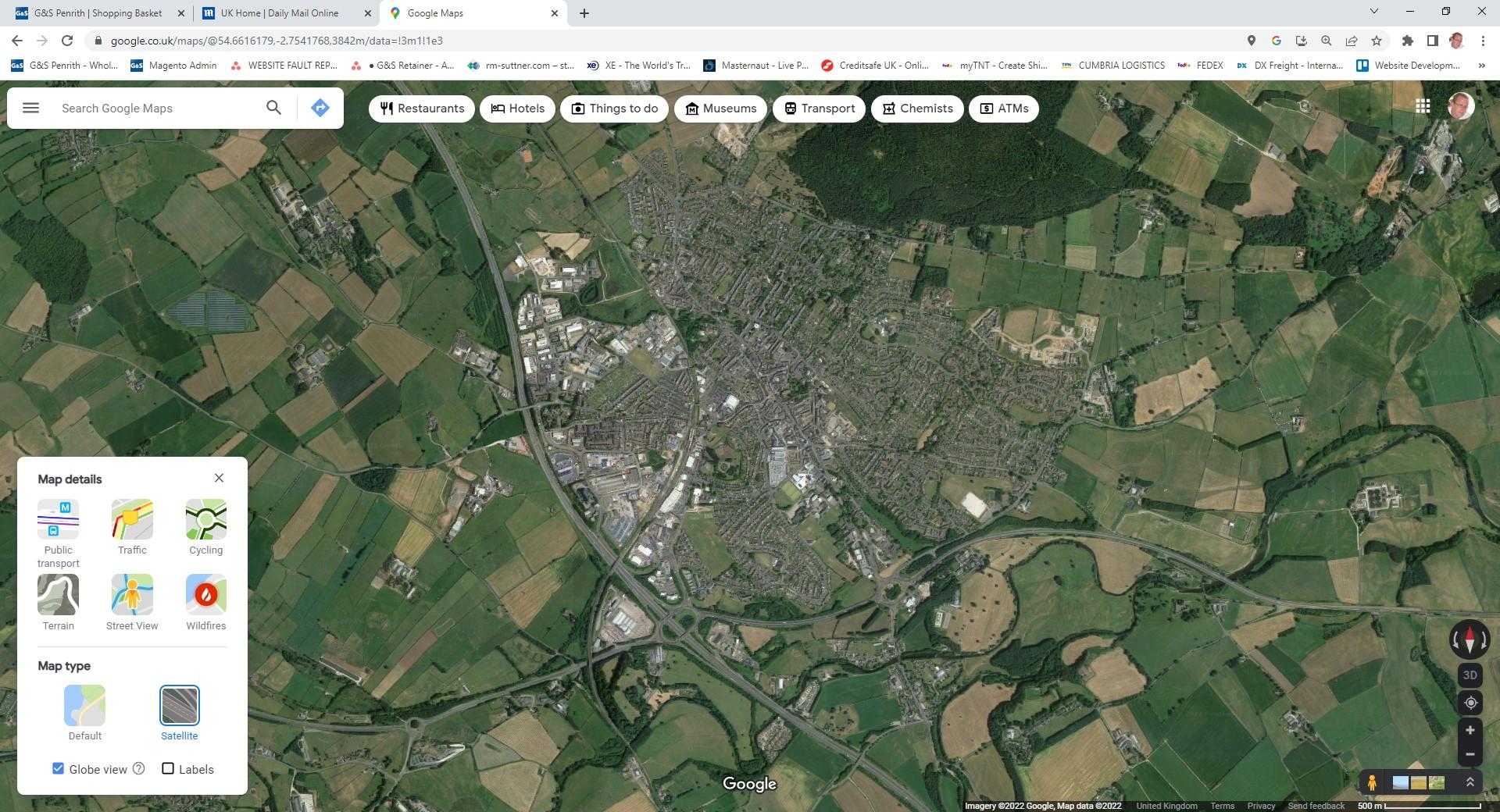The height and width of the screenshot is (812, 1500).
Task: Enable the Public transport layer
Action: pos(59,534)
